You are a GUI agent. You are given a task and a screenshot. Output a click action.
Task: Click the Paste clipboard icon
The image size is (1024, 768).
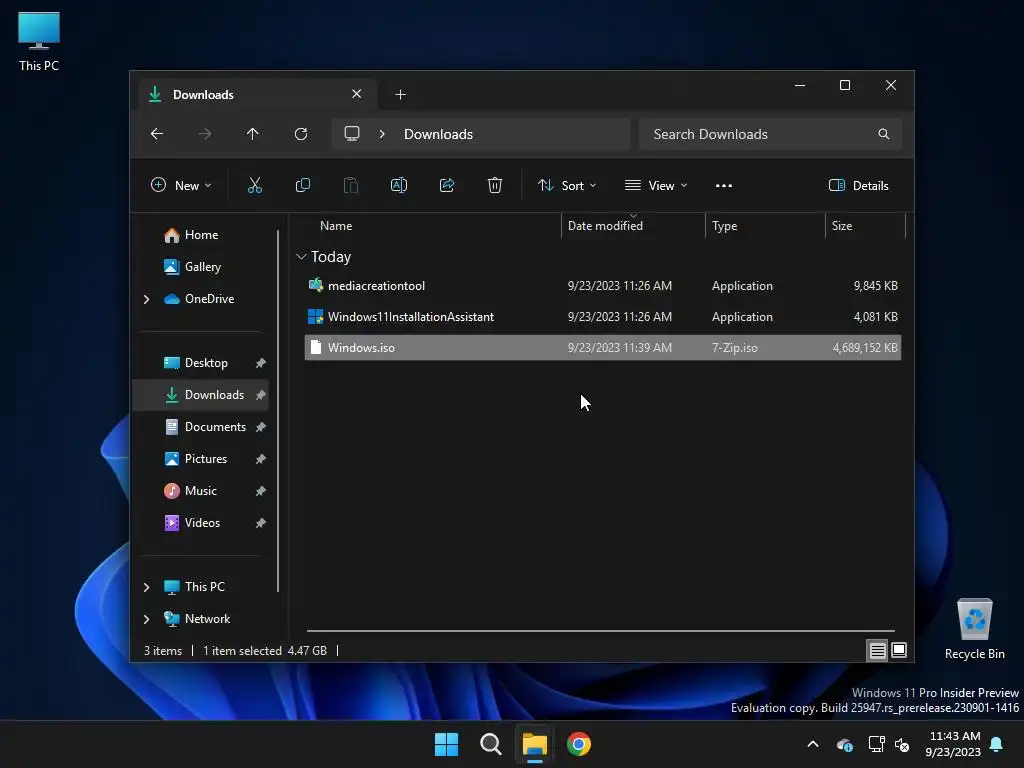[x=351, y=185]
